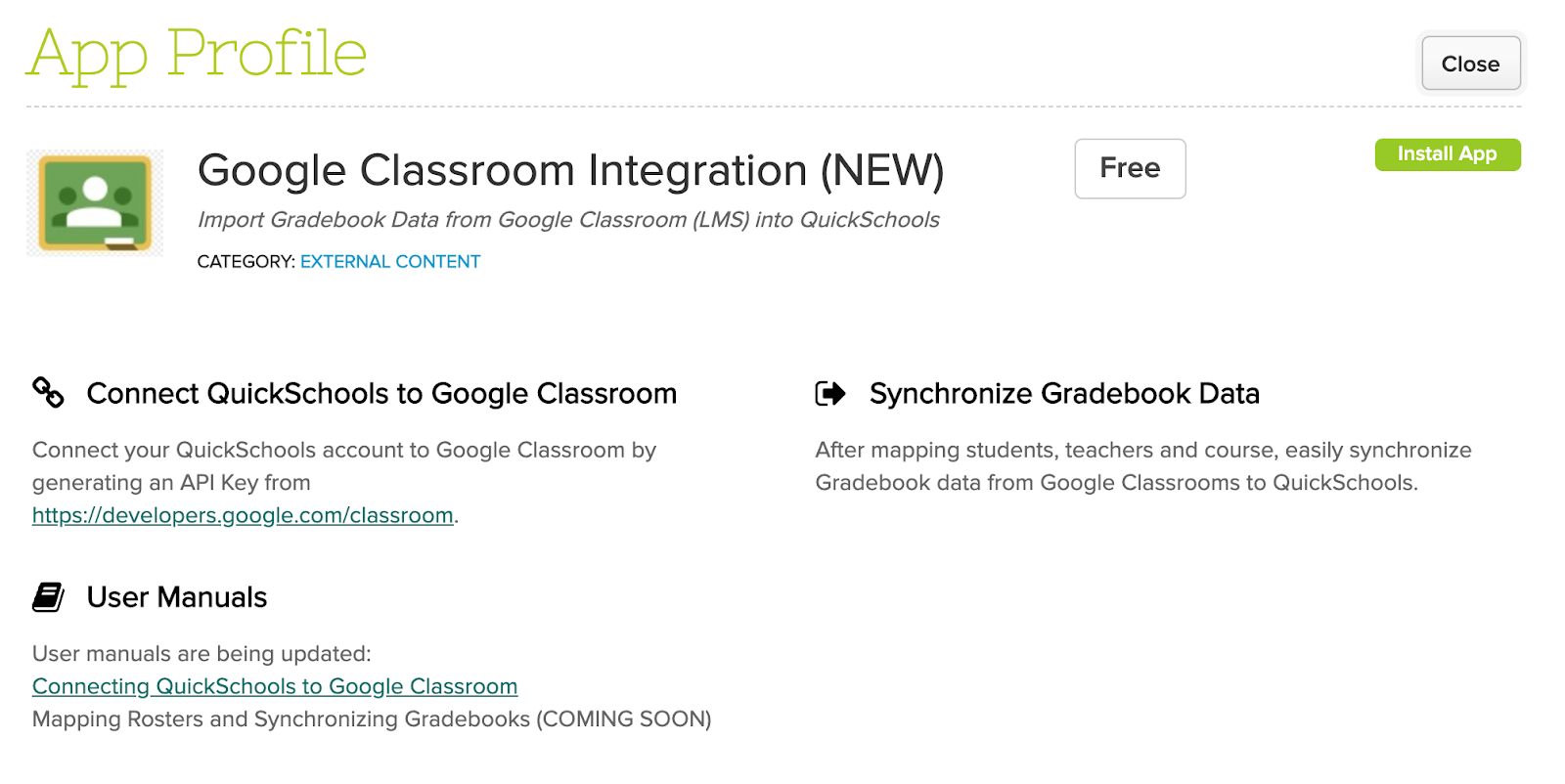Screen dimensions: 1565x784
Task: Click the arrow icon beside Synchronize Gradebook Data
Action: coord(830,394)
